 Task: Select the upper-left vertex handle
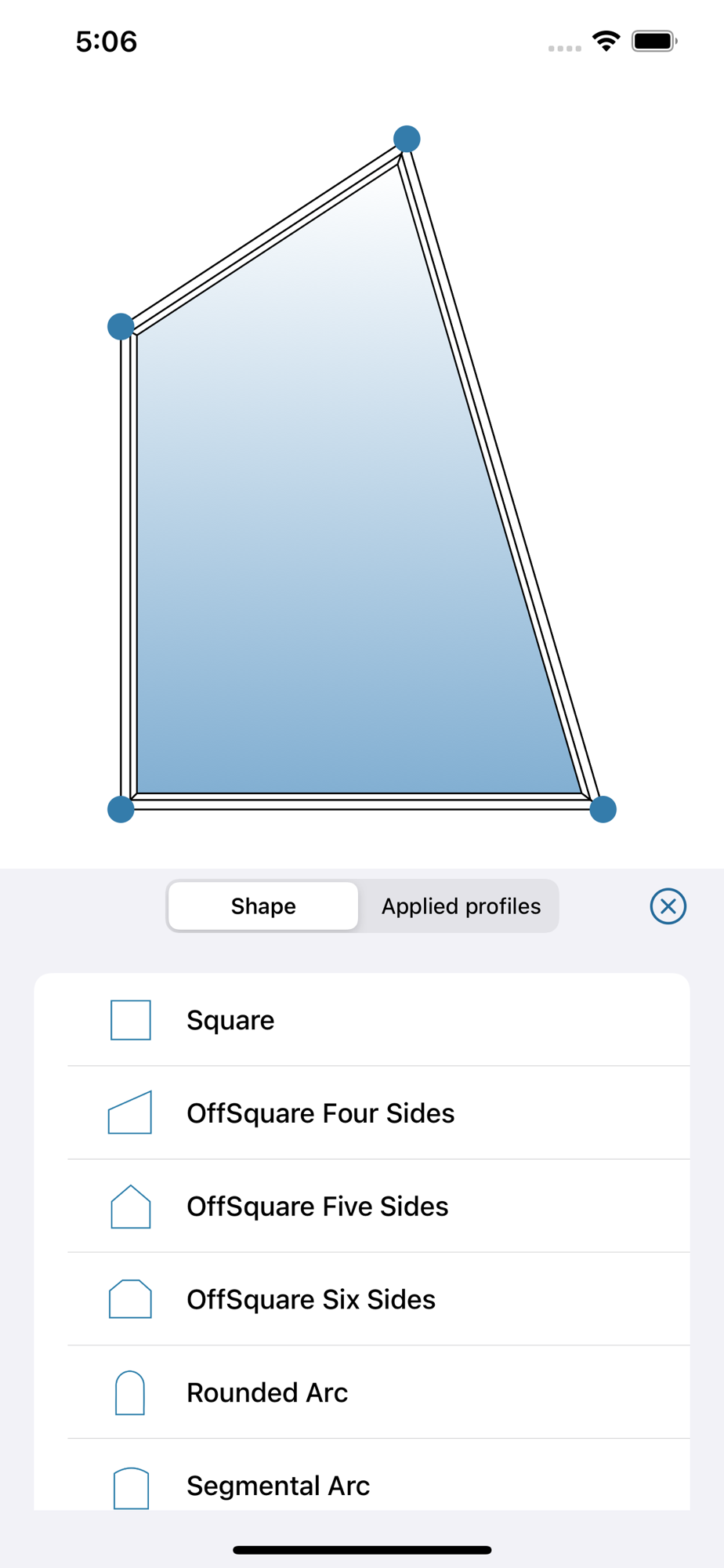(121, 326)
